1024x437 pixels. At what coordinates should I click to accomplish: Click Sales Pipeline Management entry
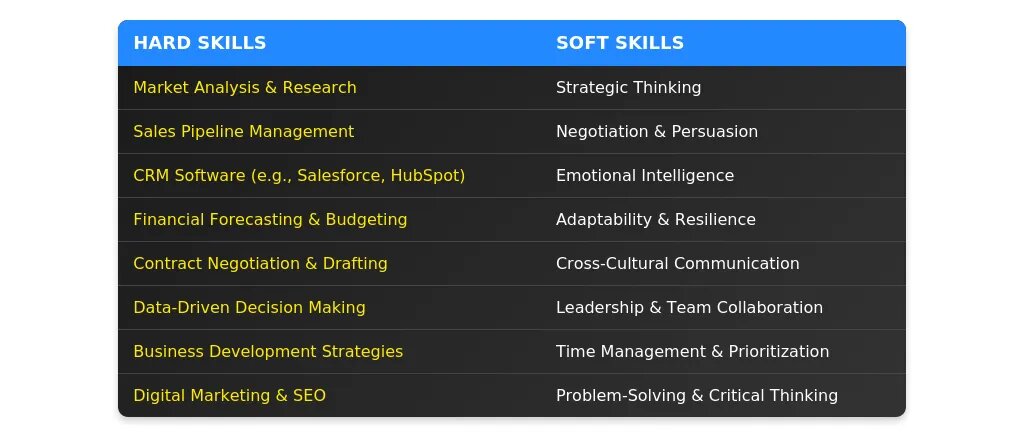[243, 132]
